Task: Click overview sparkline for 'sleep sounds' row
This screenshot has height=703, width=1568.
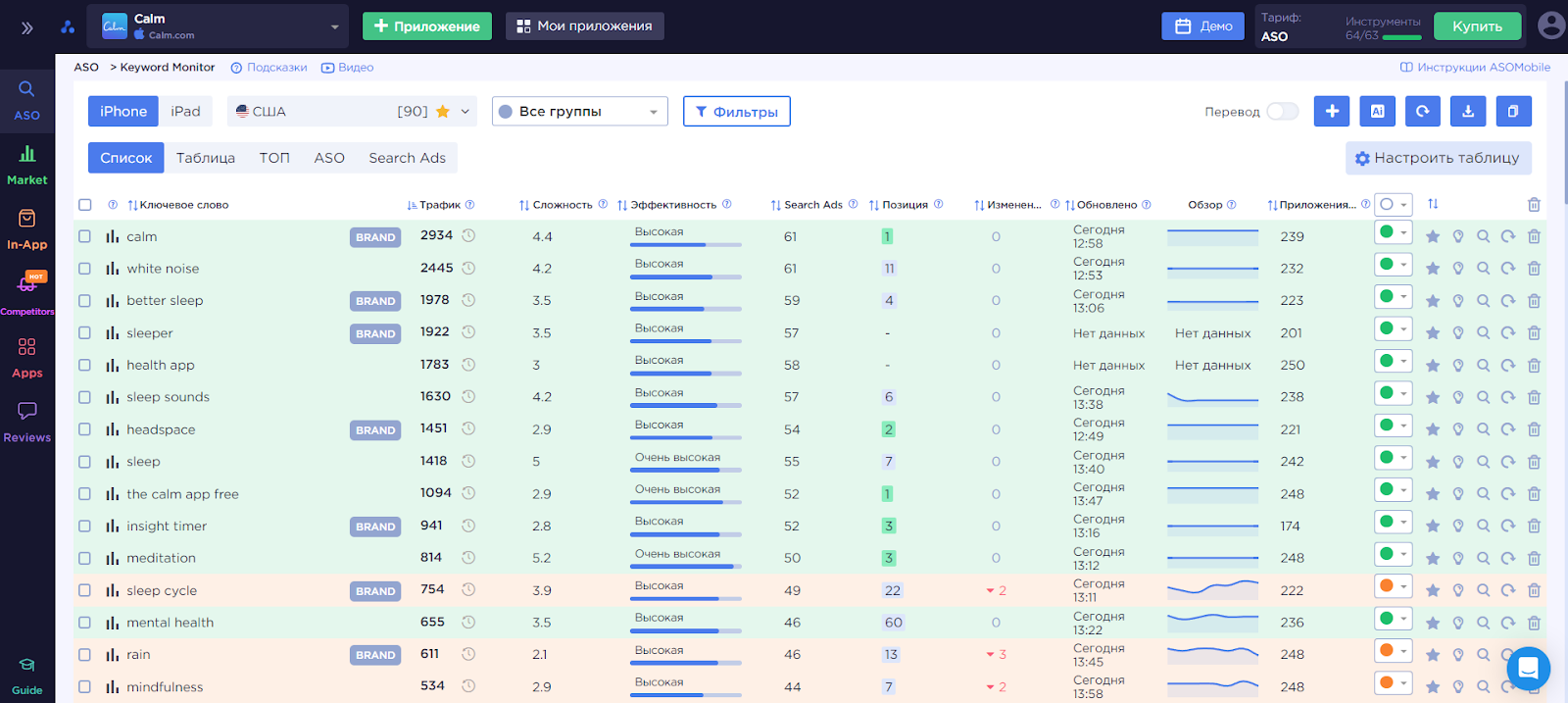Action: (1212, 397)
